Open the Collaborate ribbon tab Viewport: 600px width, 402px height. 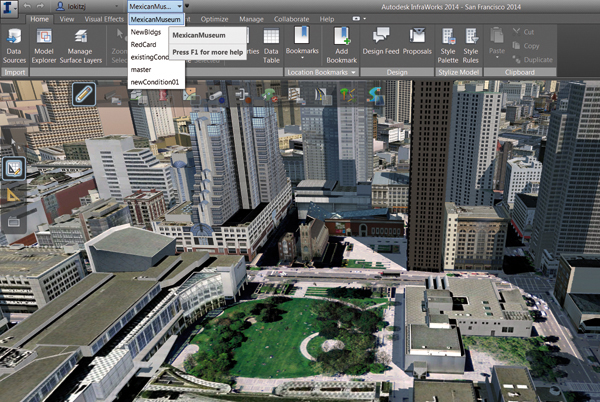[290, 19]
